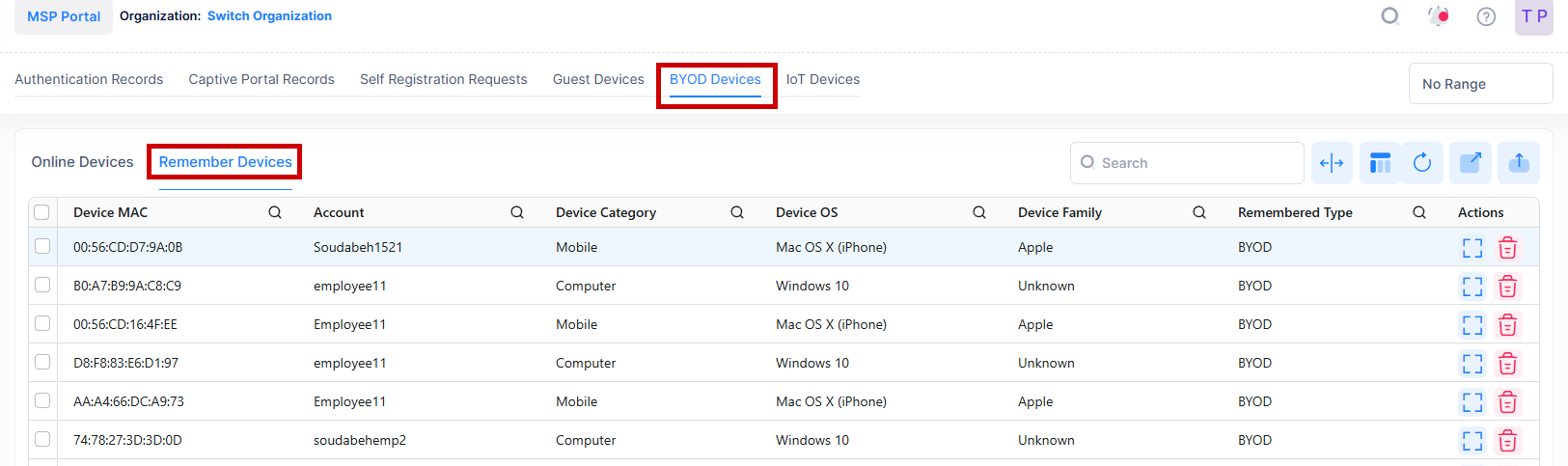This screenshot has width=1568, height=466.
Task: Expand details for 74:78:27:3D:3D:0D row
Action: [x=1472, y=441]
